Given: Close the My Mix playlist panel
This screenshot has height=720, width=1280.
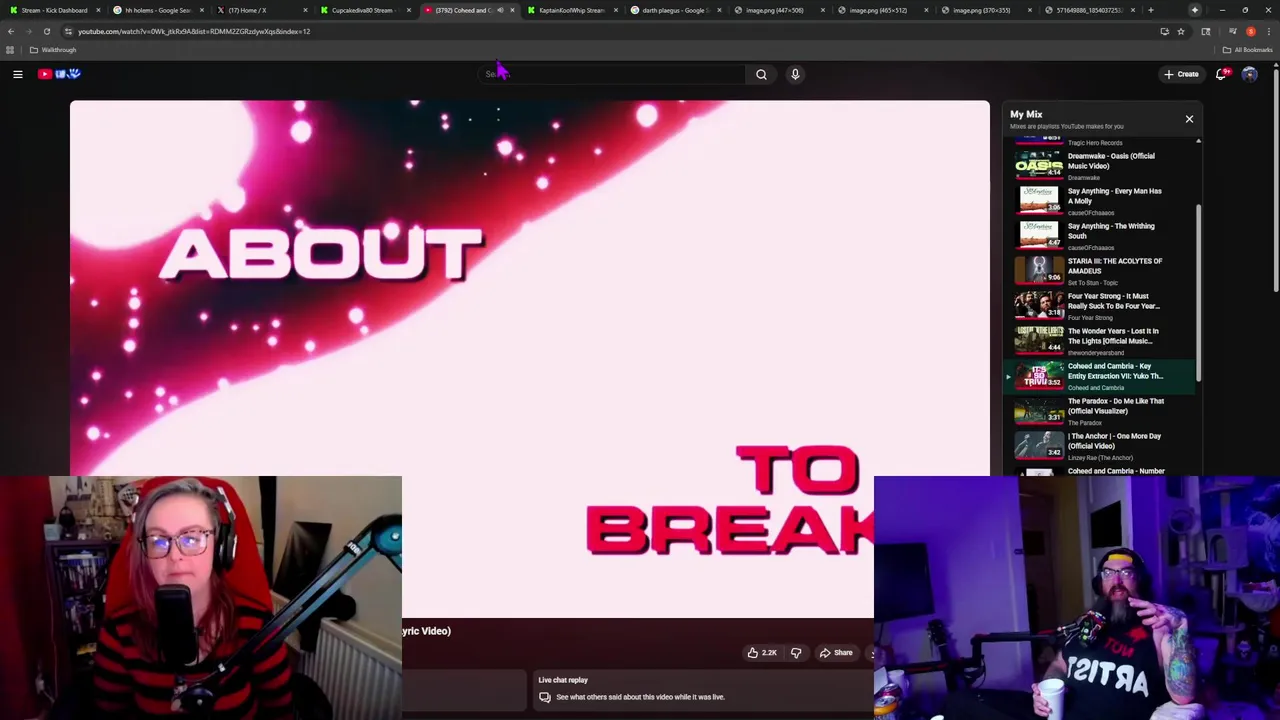Looking at the screenshot, I should pos(1189,119).
